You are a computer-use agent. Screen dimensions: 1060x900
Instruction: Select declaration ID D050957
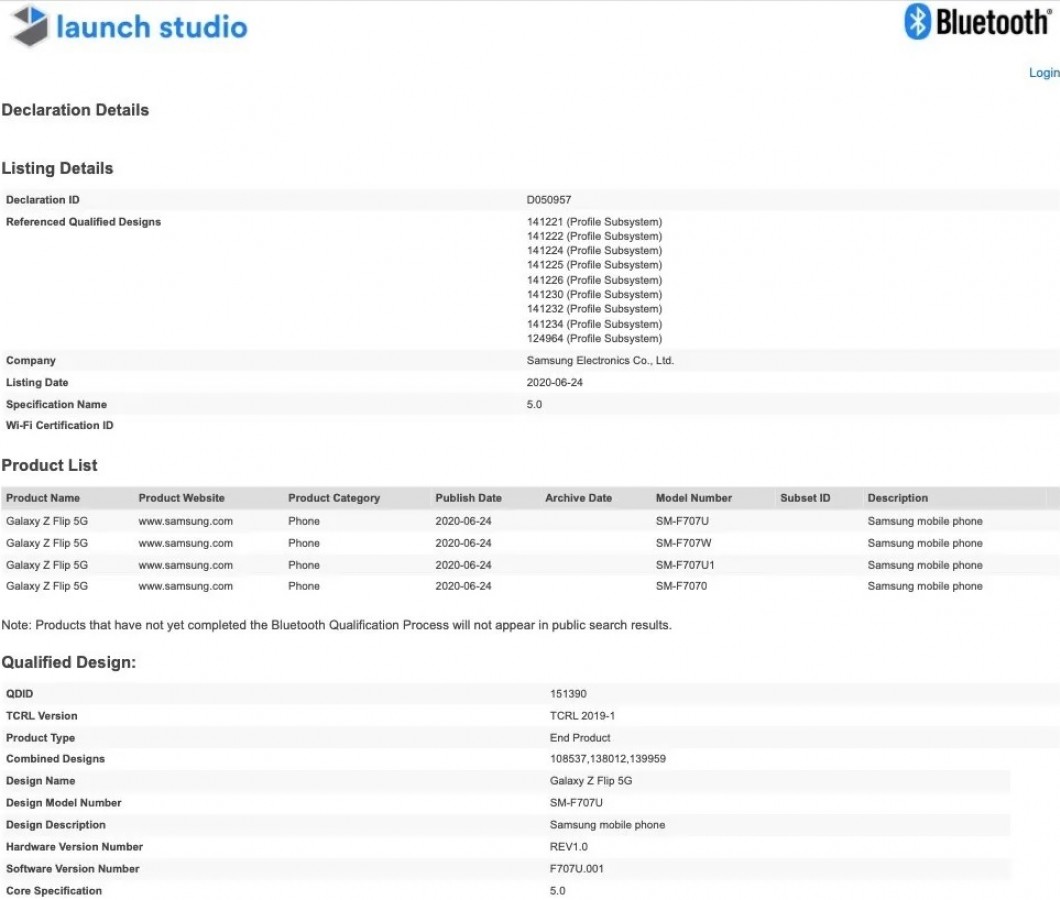(548, 200)
